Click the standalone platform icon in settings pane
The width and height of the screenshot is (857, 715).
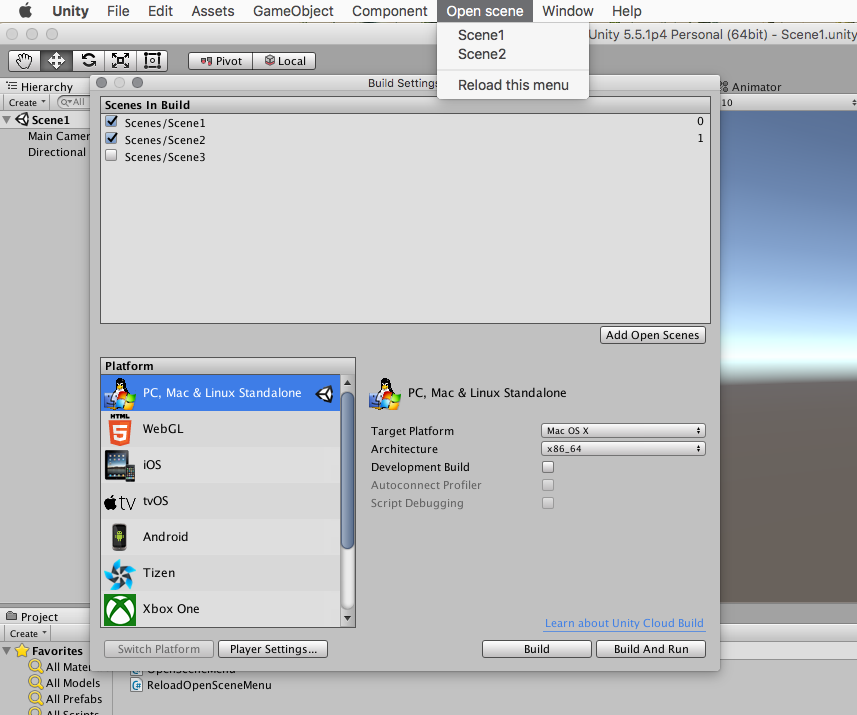coord(385,394)
